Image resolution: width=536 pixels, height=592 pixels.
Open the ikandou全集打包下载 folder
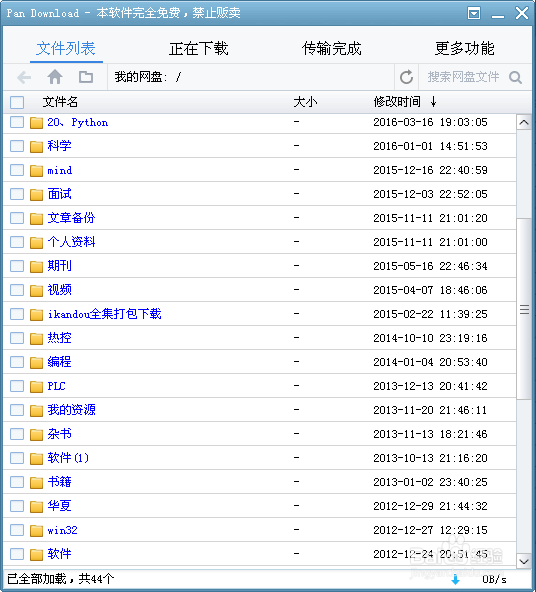105,314
